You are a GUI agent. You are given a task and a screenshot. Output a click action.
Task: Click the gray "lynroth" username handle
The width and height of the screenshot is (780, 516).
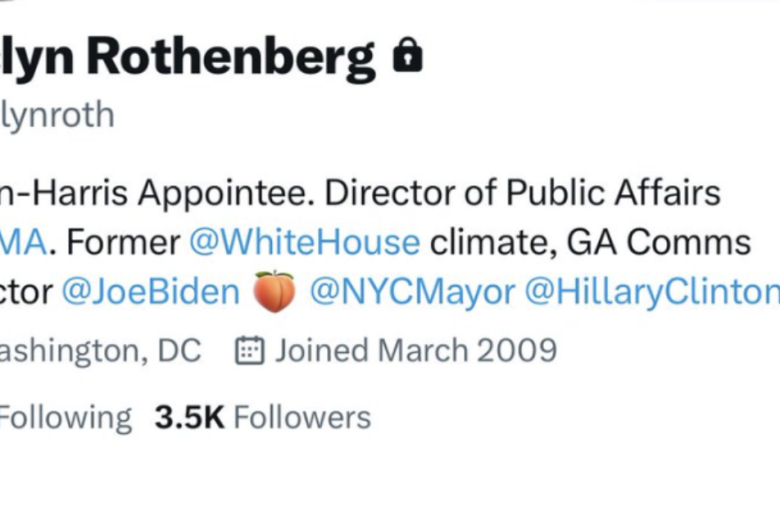click(x=57, y=115)
